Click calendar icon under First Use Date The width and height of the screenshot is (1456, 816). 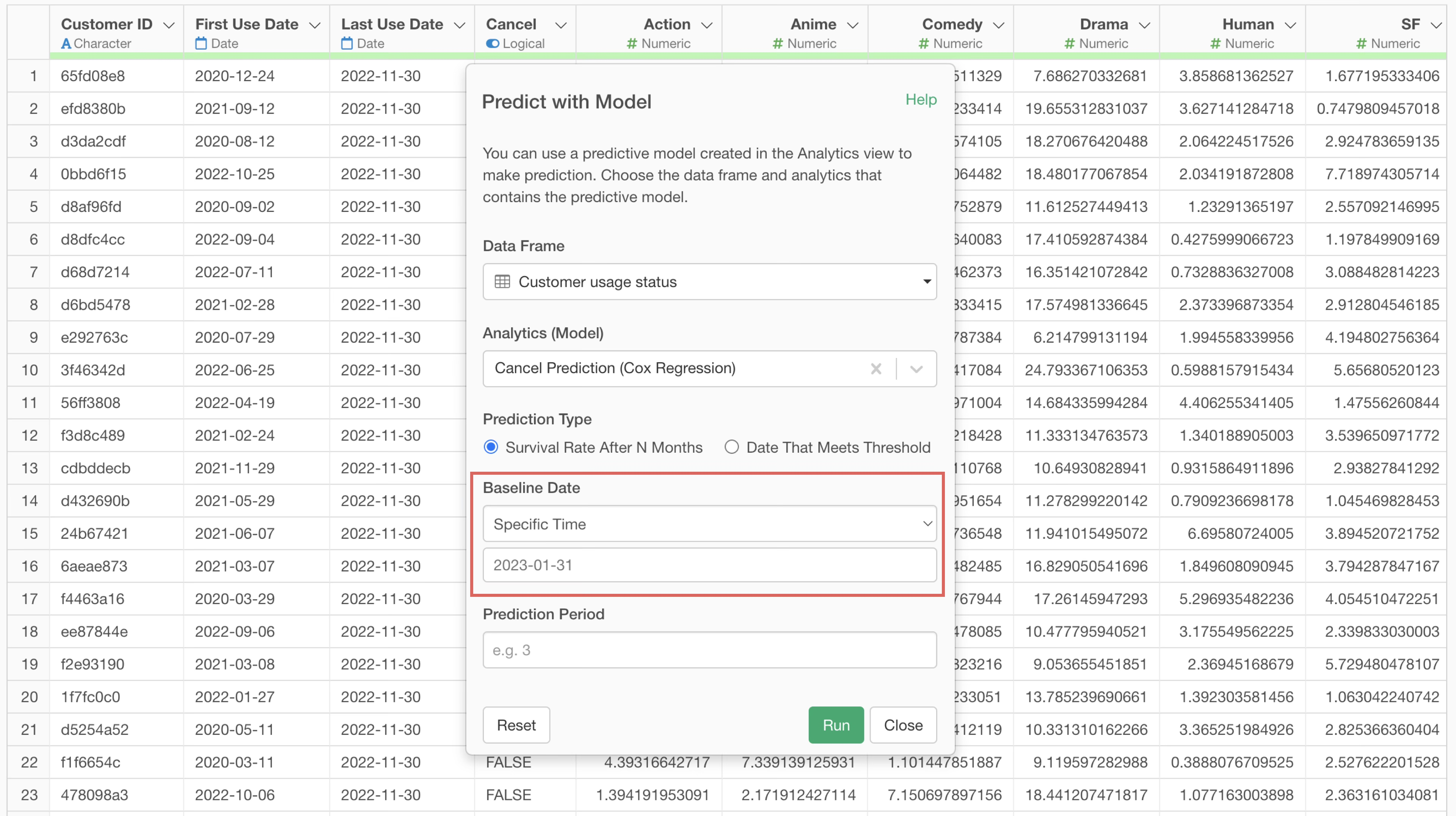tap(201, 44)
